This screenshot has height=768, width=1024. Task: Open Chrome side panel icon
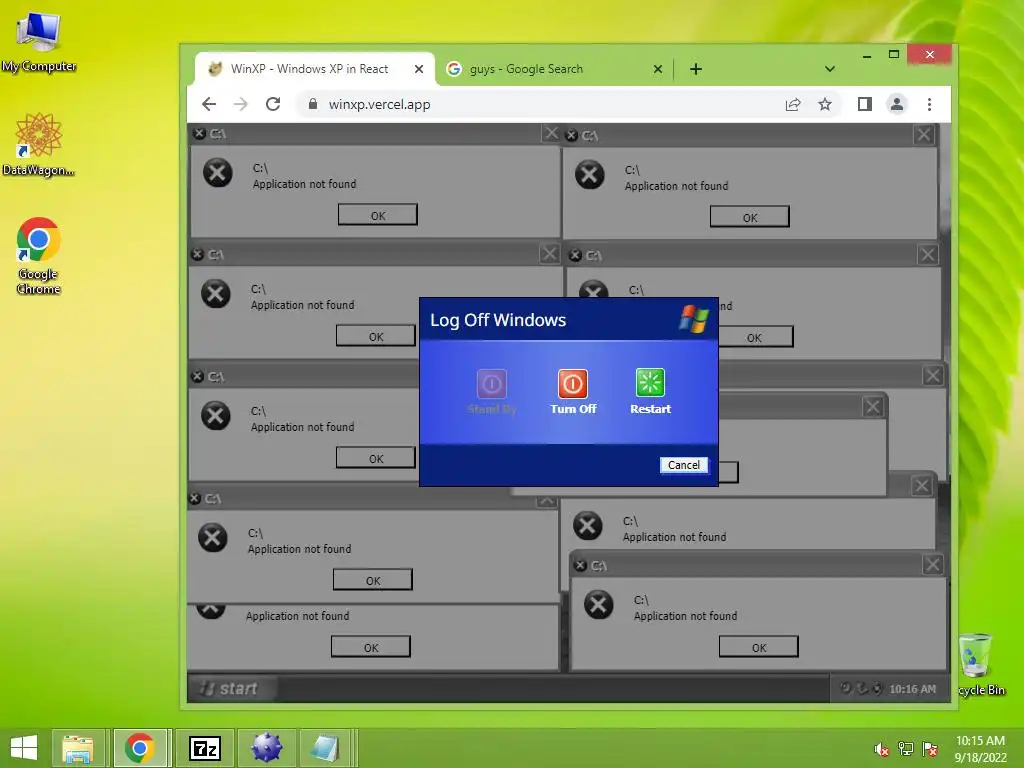[x=865, y=104]
